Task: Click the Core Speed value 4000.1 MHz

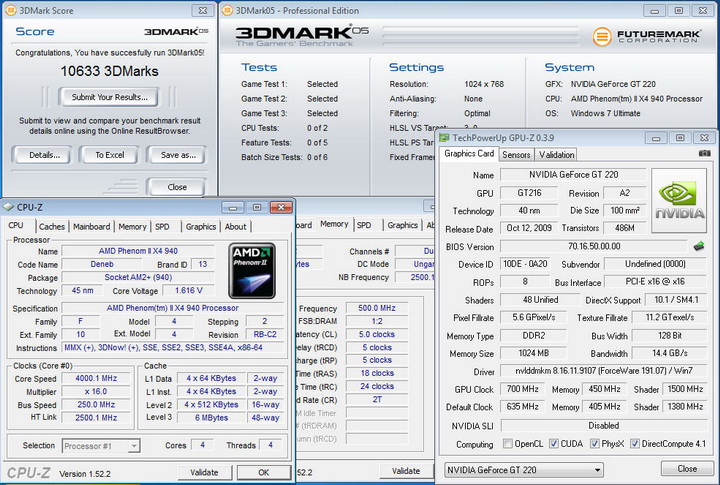Action: pyautogui.click(x=96, y=378)
